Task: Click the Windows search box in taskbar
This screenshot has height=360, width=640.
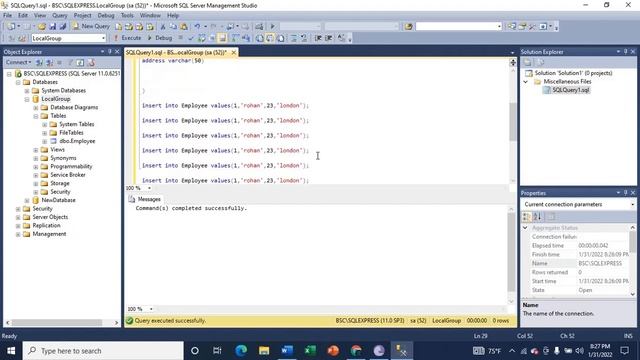Action: pyautogui.click(x=103, y=351)
